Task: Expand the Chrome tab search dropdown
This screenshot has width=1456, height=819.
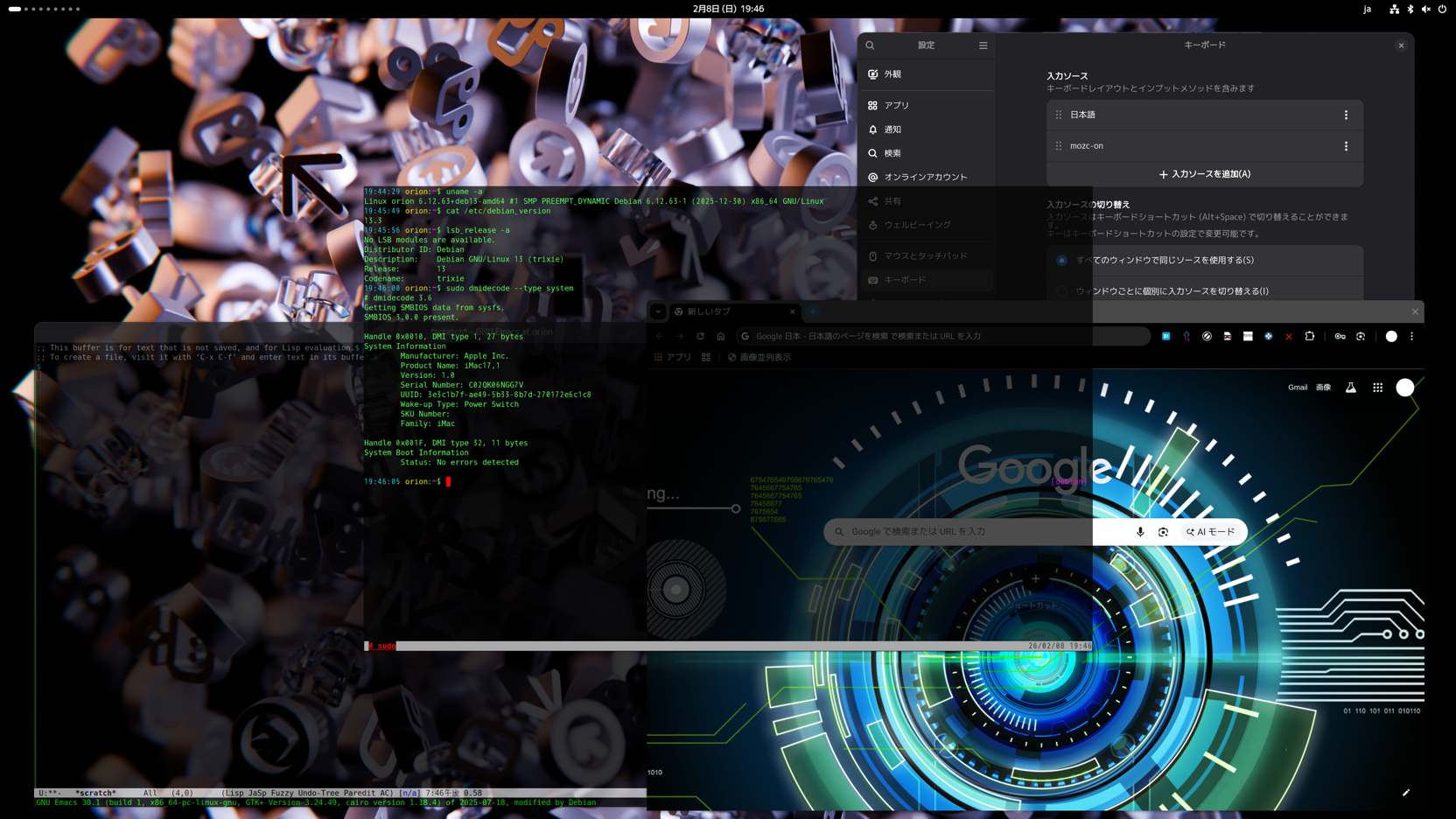Action: coord(658,311)
